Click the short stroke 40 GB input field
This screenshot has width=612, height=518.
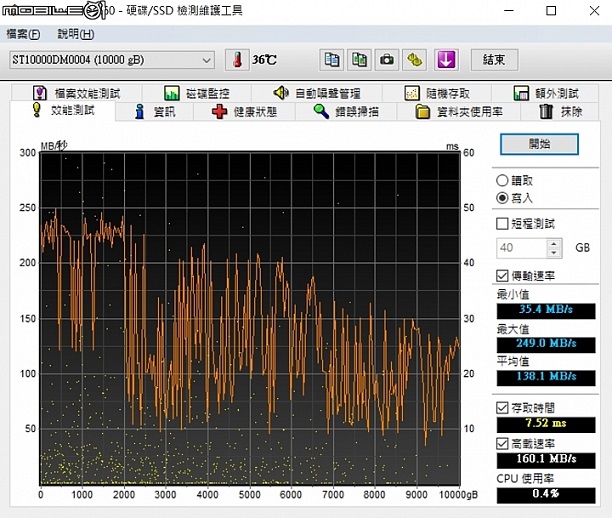[521, 248]
